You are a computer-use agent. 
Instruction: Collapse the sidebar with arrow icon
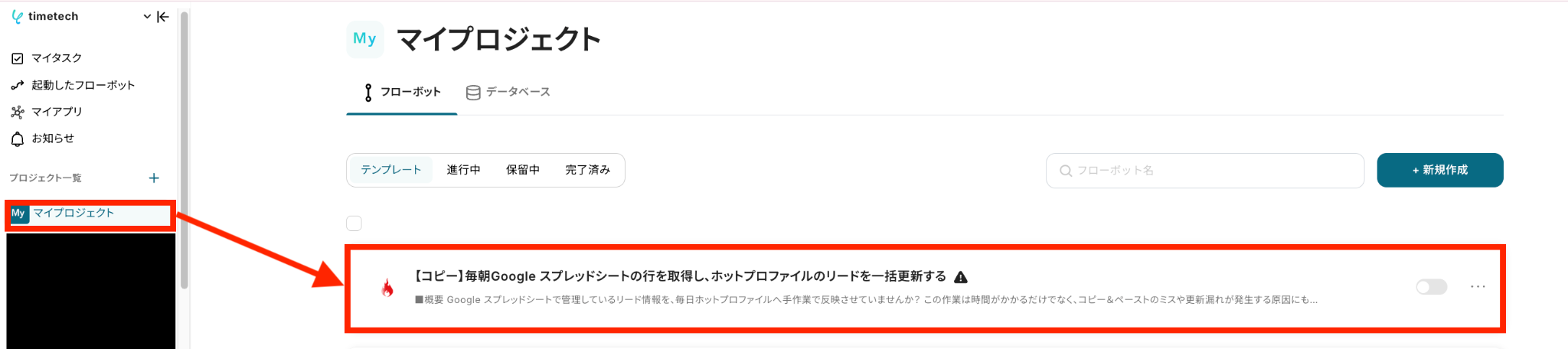tap(163, 17)
